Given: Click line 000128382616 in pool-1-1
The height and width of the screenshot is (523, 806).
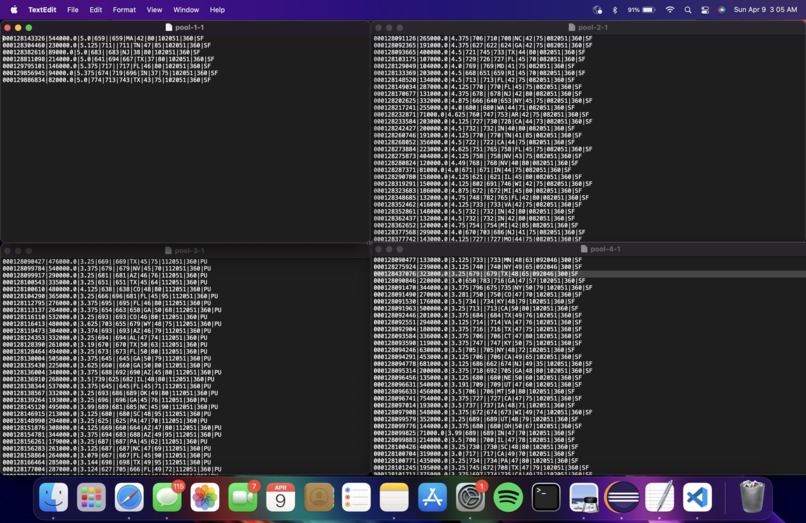Looking at the screenshot, I should (101, 52).
